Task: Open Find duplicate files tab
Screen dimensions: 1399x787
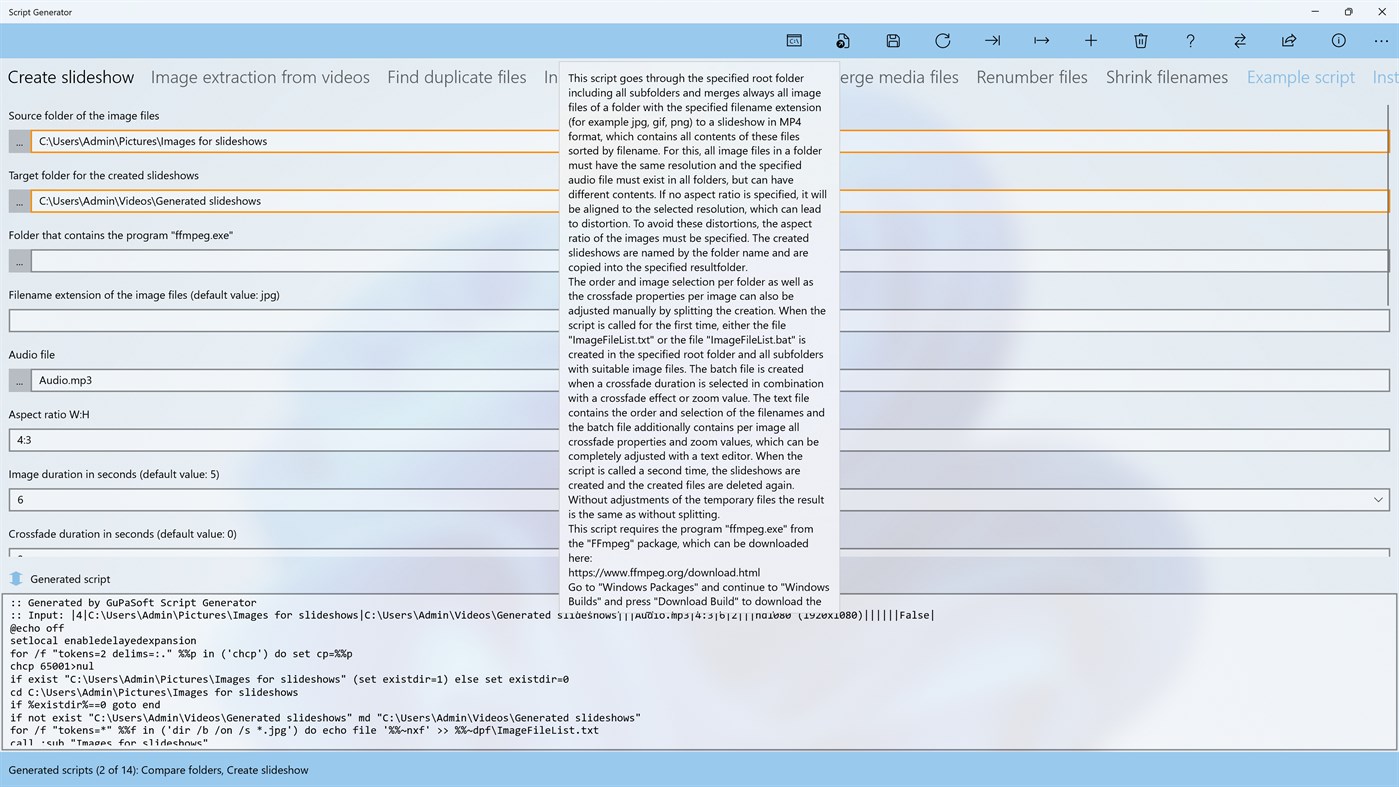Action: point(457,77)
